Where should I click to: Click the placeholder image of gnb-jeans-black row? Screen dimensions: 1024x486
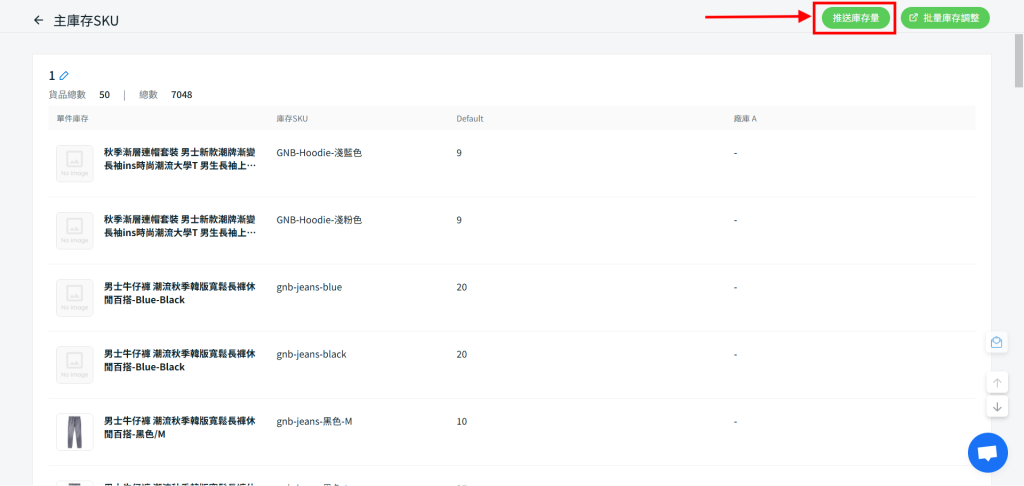coord(74,365)
